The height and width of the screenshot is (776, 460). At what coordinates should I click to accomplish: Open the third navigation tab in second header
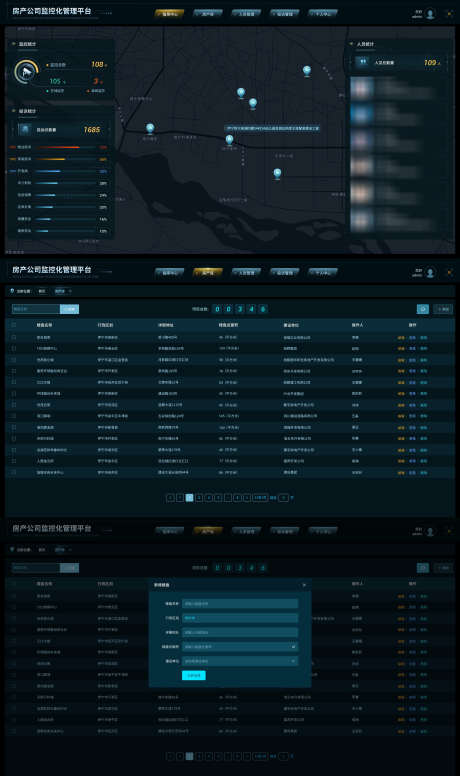(x=246, y=272)
